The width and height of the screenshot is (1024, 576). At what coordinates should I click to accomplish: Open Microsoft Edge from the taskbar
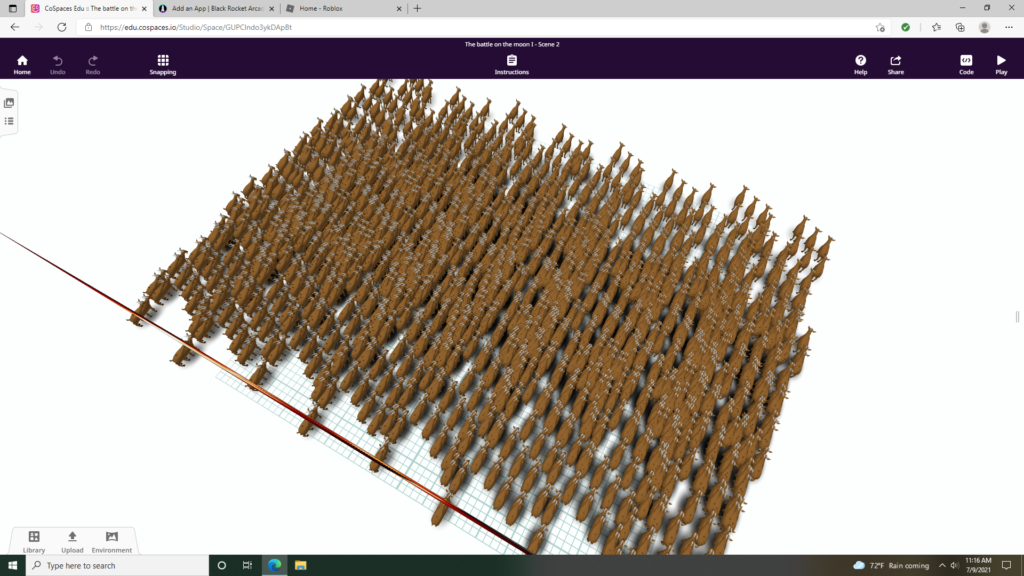tap(274, 566)
